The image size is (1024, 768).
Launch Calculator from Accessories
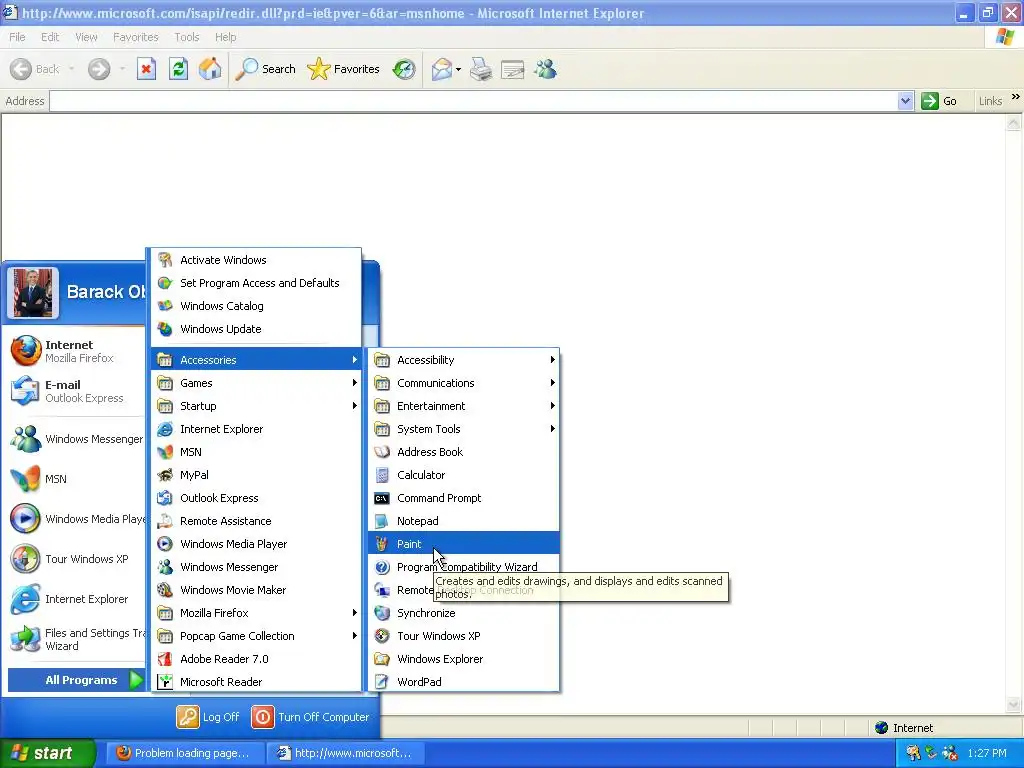[x=464, y=475]
